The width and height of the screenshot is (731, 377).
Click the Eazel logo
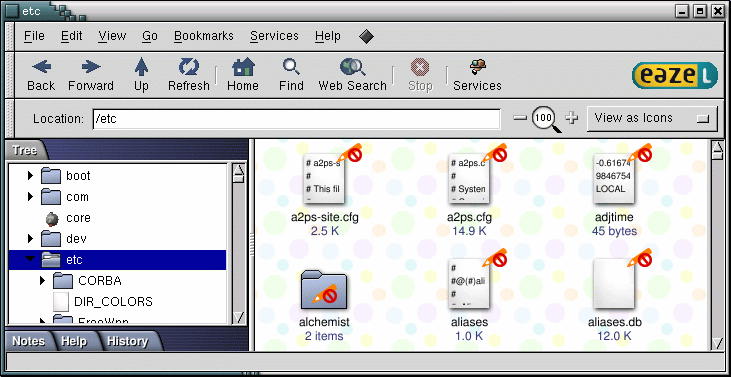pyautogui.click(x=675, y=75)
